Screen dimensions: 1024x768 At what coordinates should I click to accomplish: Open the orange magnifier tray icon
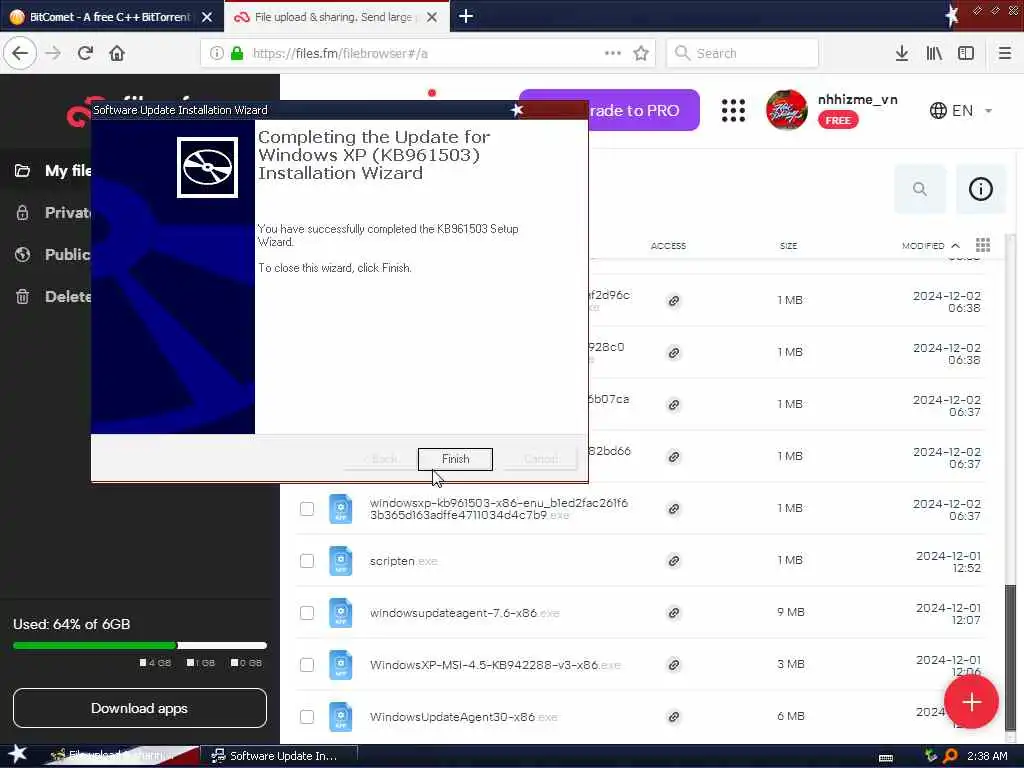(x=950, y=756)
